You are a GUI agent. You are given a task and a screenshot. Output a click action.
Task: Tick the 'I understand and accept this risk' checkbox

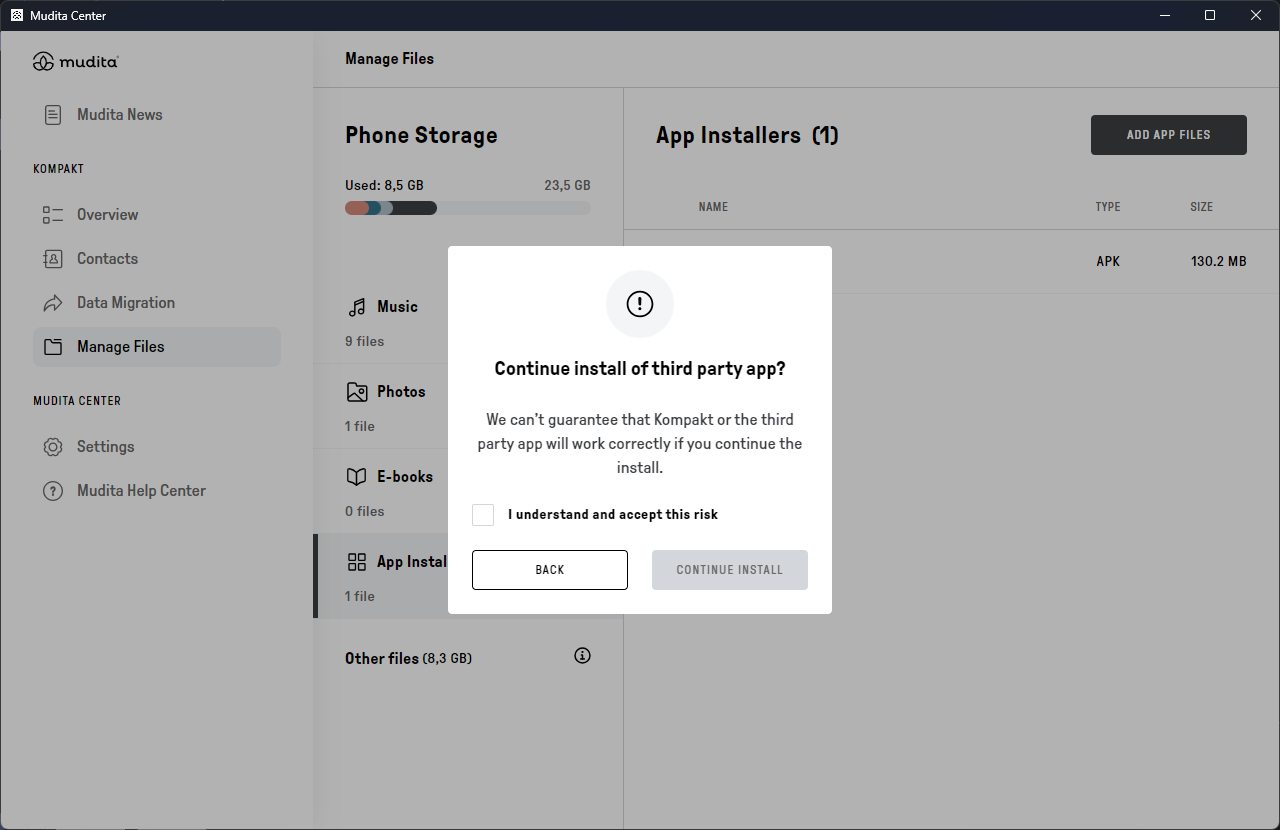coord(483,515)
